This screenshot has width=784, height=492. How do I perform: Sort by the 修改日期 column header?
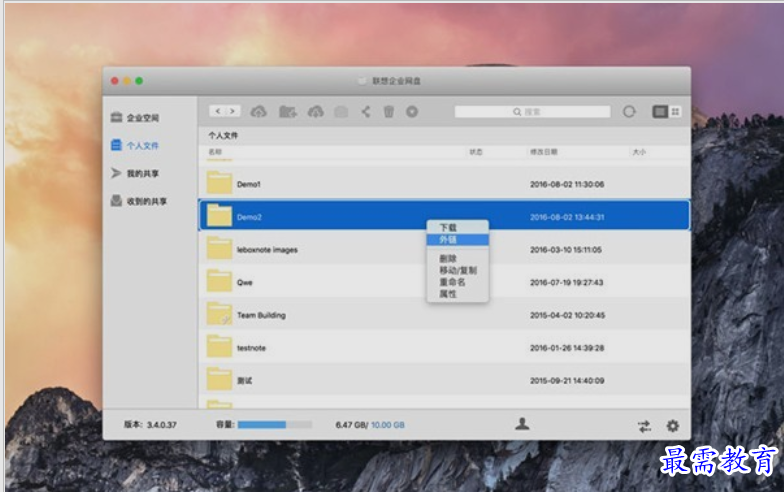tap(544, 152)
